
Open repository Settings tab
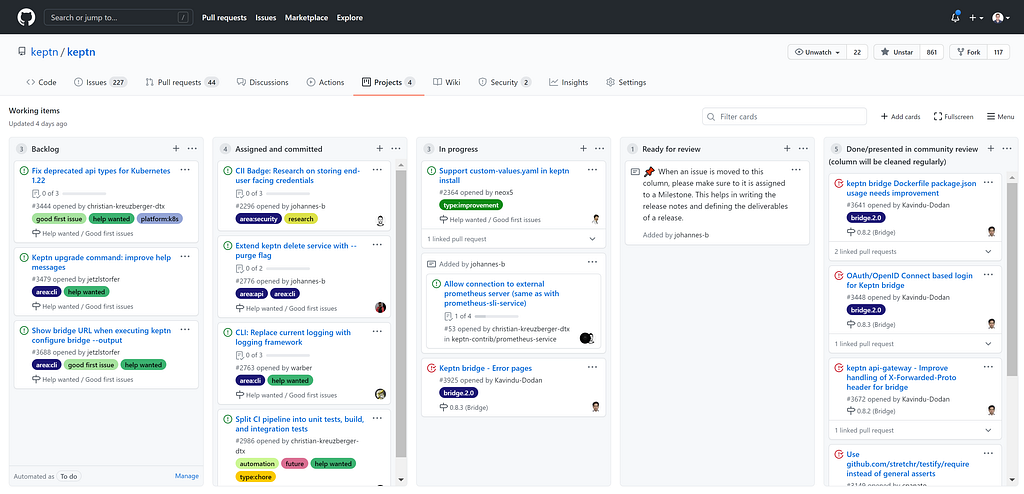(x=626, y=82)
